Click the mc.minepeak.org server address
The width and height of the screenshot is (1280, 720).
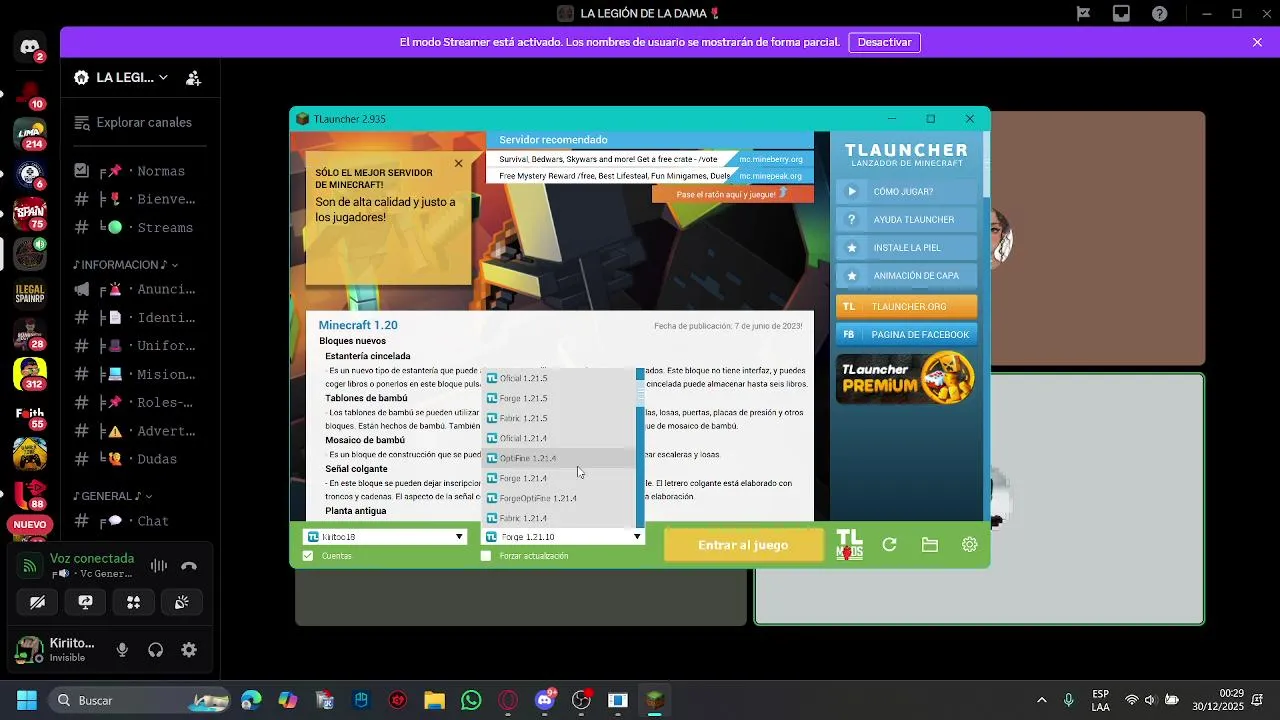[770, 176]
